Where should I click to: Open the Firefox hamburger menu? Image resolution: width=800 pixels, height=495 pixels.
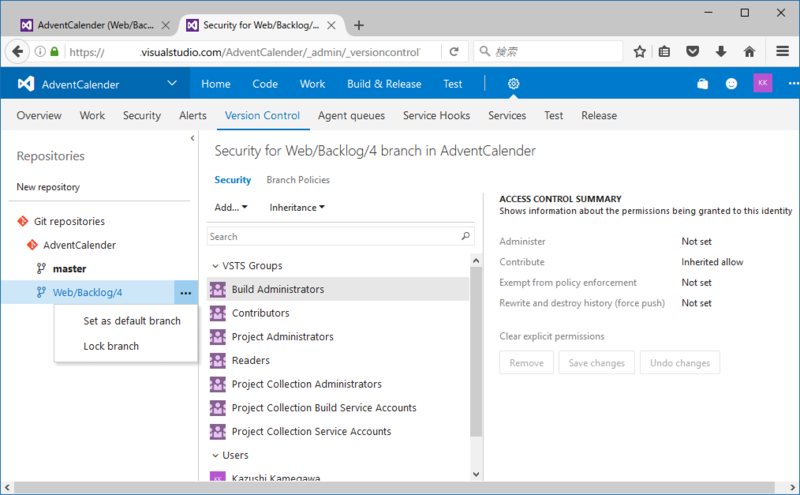tap(782, 52)
